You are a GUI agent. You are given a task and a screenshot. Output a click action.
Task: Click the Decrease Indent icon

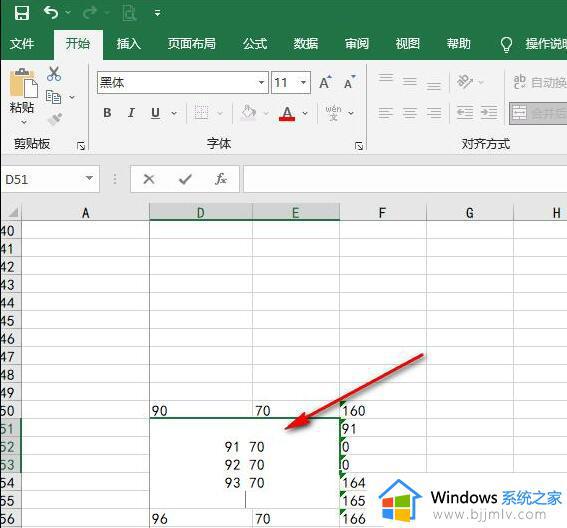pos(465,113)
